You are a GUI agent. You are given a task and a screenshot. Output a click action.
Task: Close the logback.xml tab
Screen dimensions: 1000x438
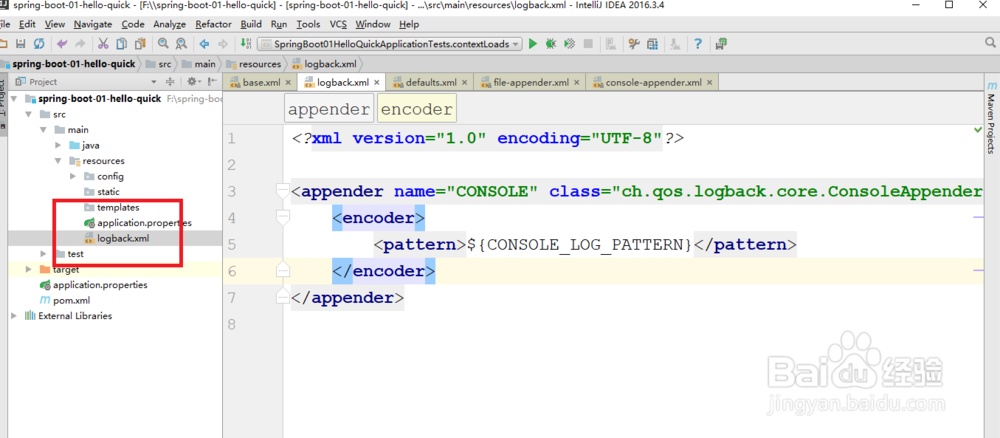(x=377, y=82)
